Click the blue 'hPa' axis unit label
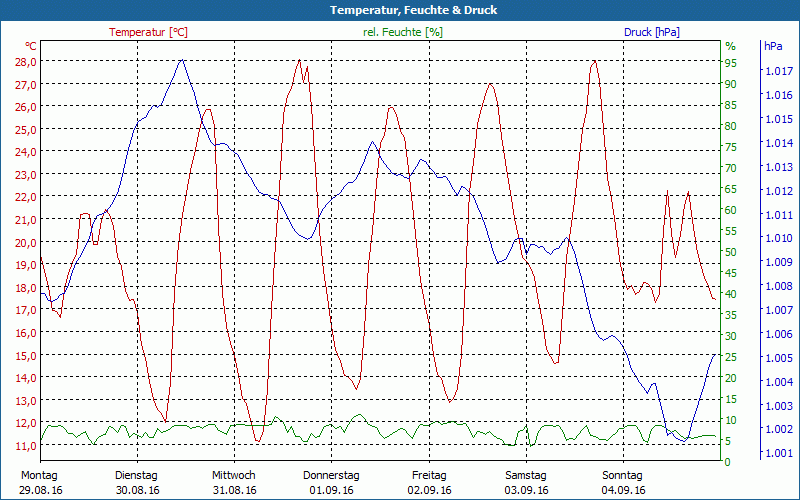The width and height of the screenshot is (800, 500). pos(773,46)
